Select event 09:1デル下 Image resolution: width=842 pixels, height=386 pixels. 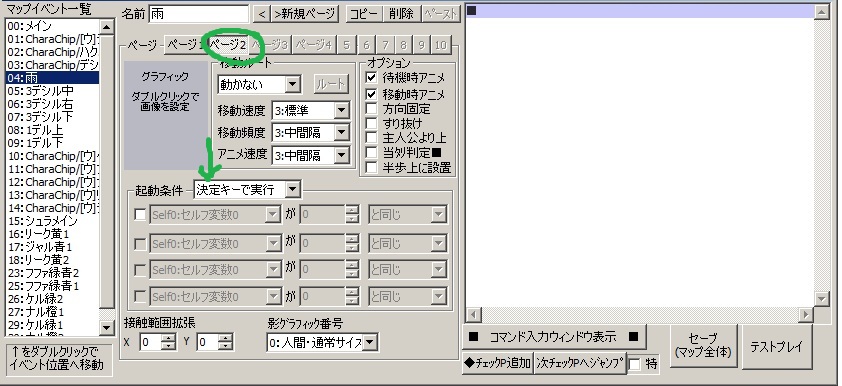[52, 143]
